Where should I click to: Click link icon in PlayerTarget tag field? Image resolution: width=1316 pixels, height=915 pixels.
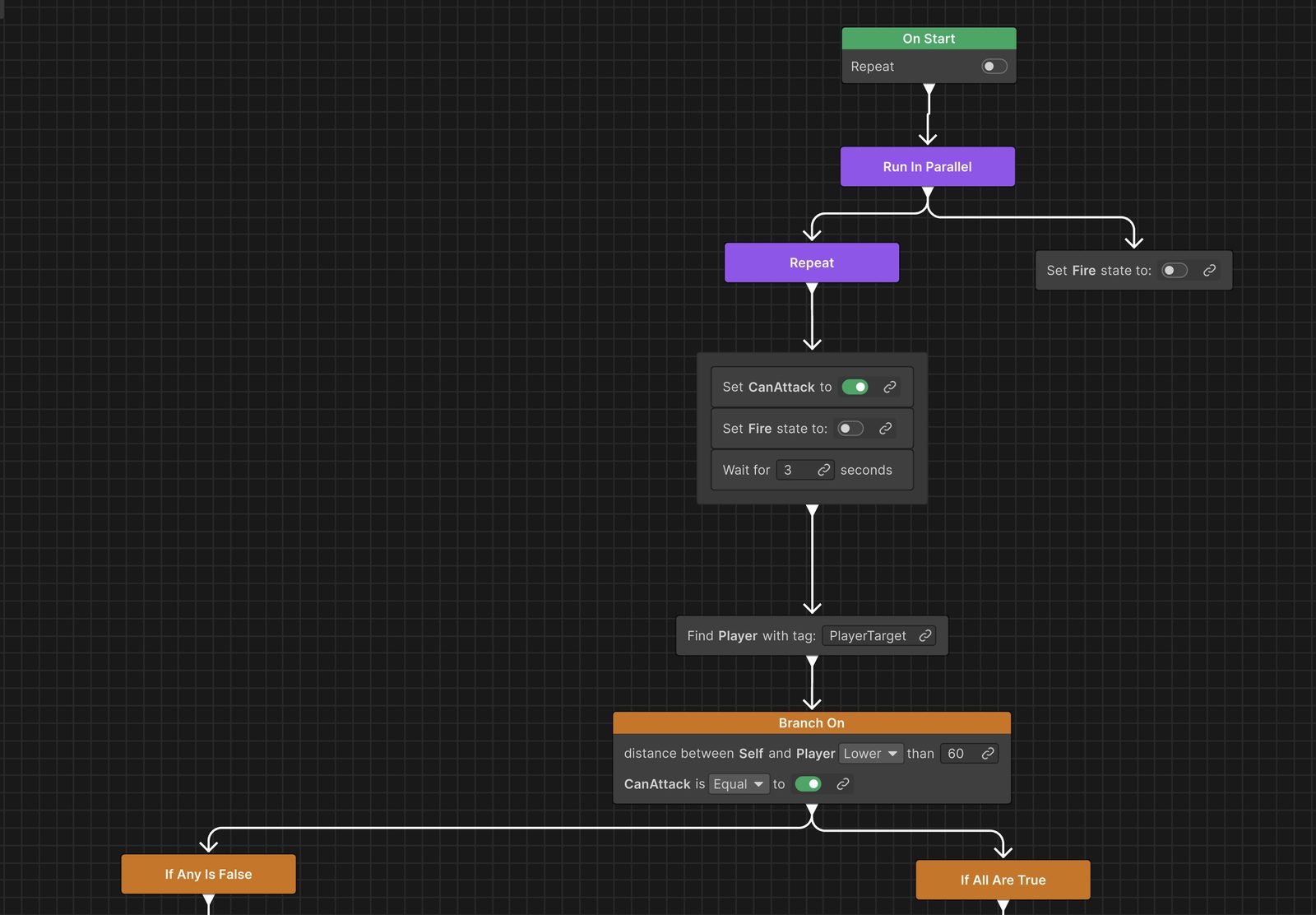(x=925, y=636)
